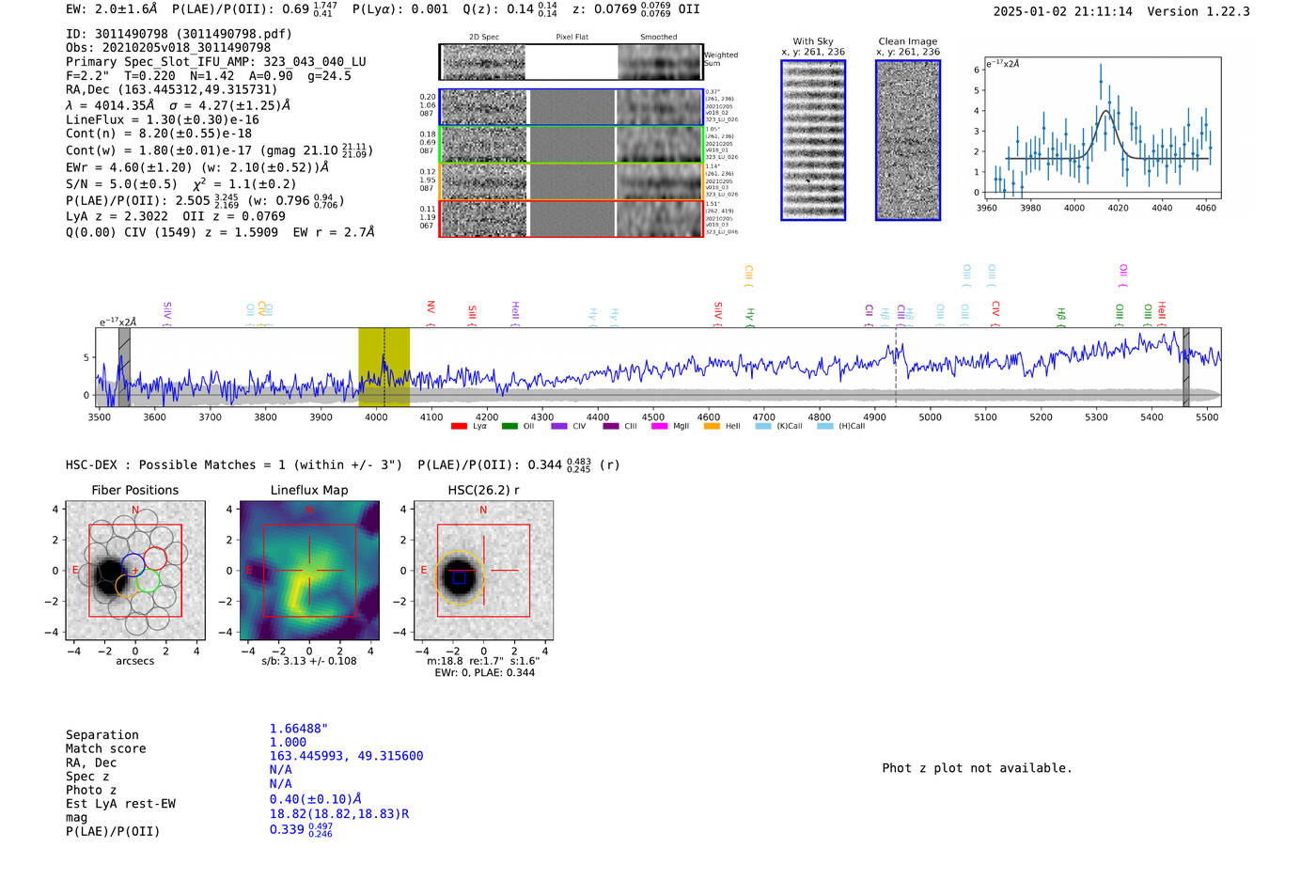Image resolution: width=1316 pixels, height=896 pixels.
Task: Click the magenta MgII legend swatch
Action: [659, 427]
